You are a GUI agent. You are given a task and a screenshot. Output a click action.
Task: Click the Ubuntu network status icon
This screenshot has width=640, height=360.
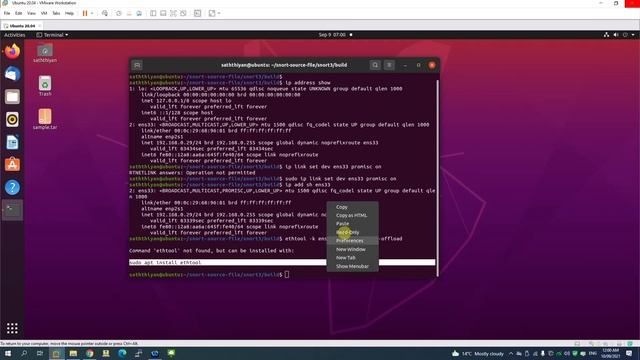tap(606, 35)
